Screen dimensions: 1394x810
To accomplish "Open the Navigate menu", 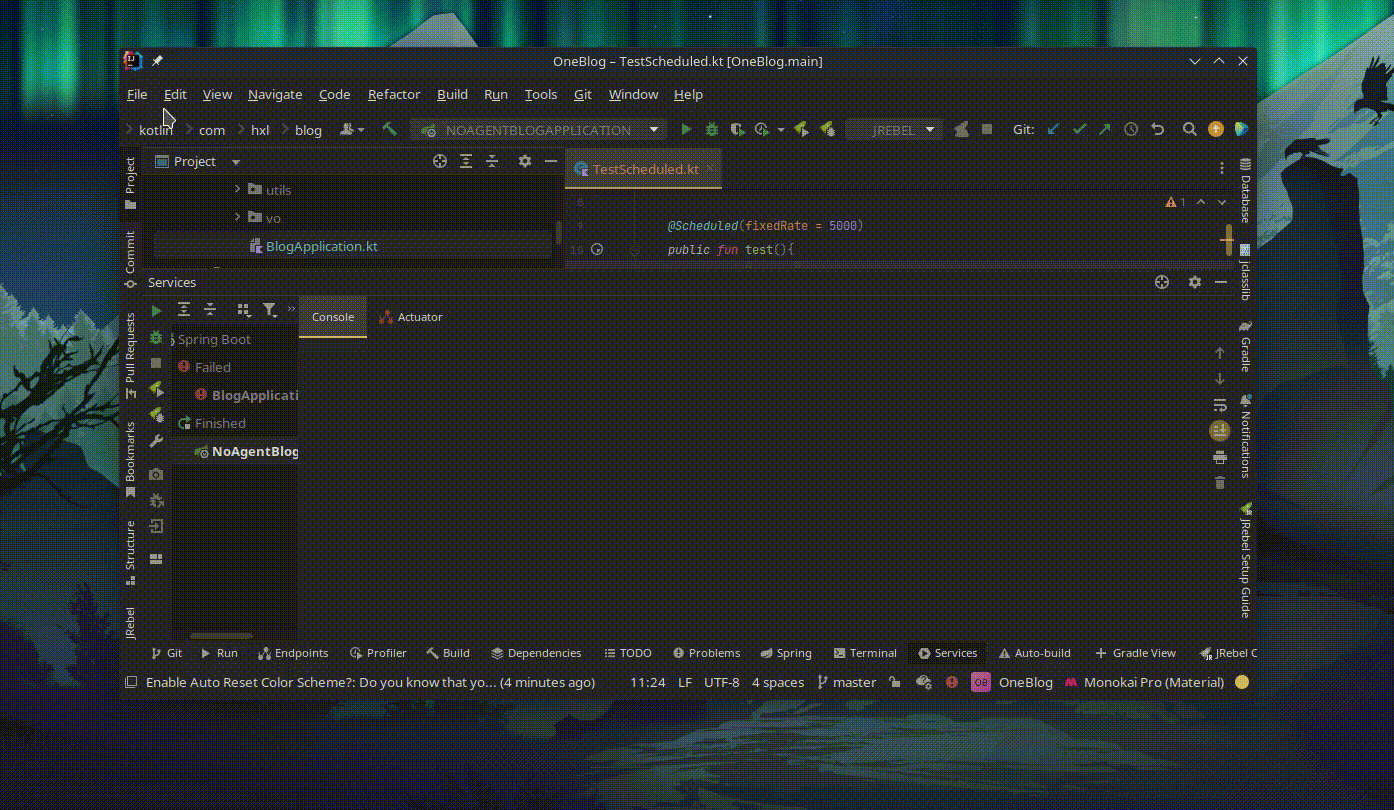I will 275,94.
